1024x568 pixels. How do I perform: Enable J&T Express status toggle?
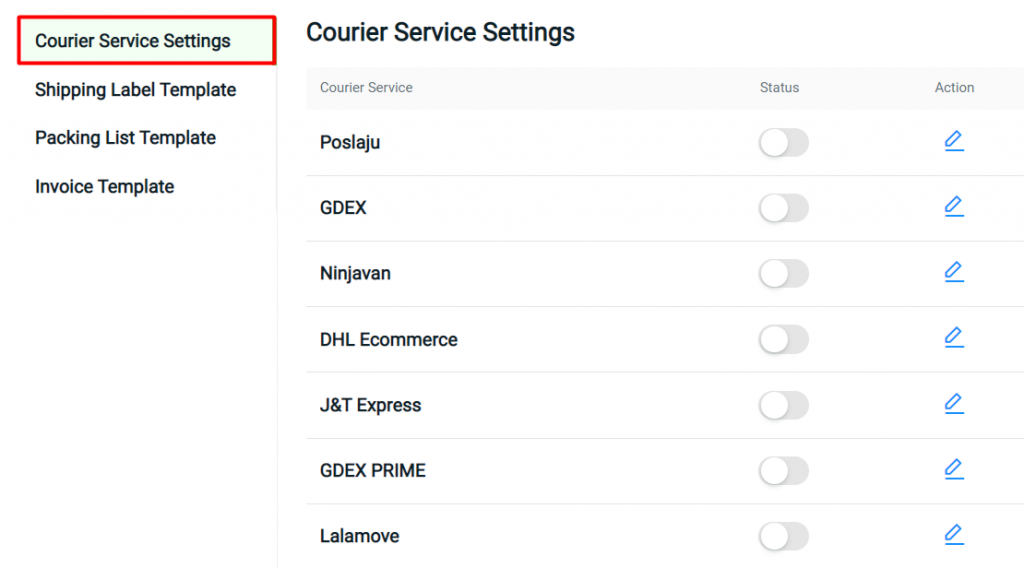(x=784, y=405)
